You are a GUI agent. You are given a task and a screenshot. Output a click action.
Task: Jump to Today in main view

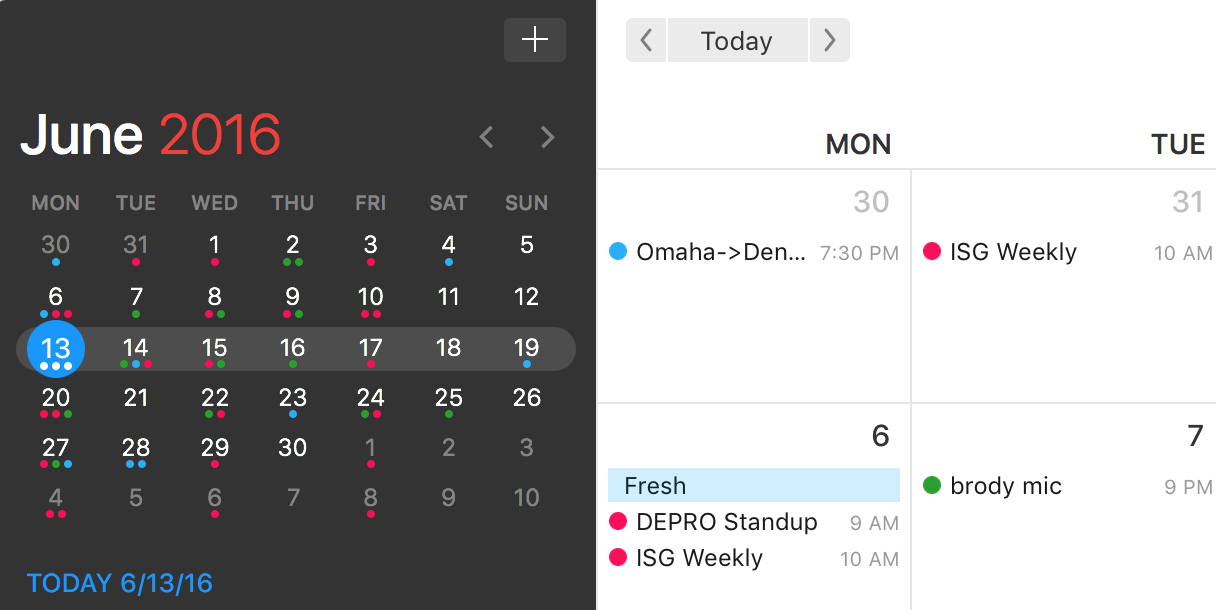(737, 41)
